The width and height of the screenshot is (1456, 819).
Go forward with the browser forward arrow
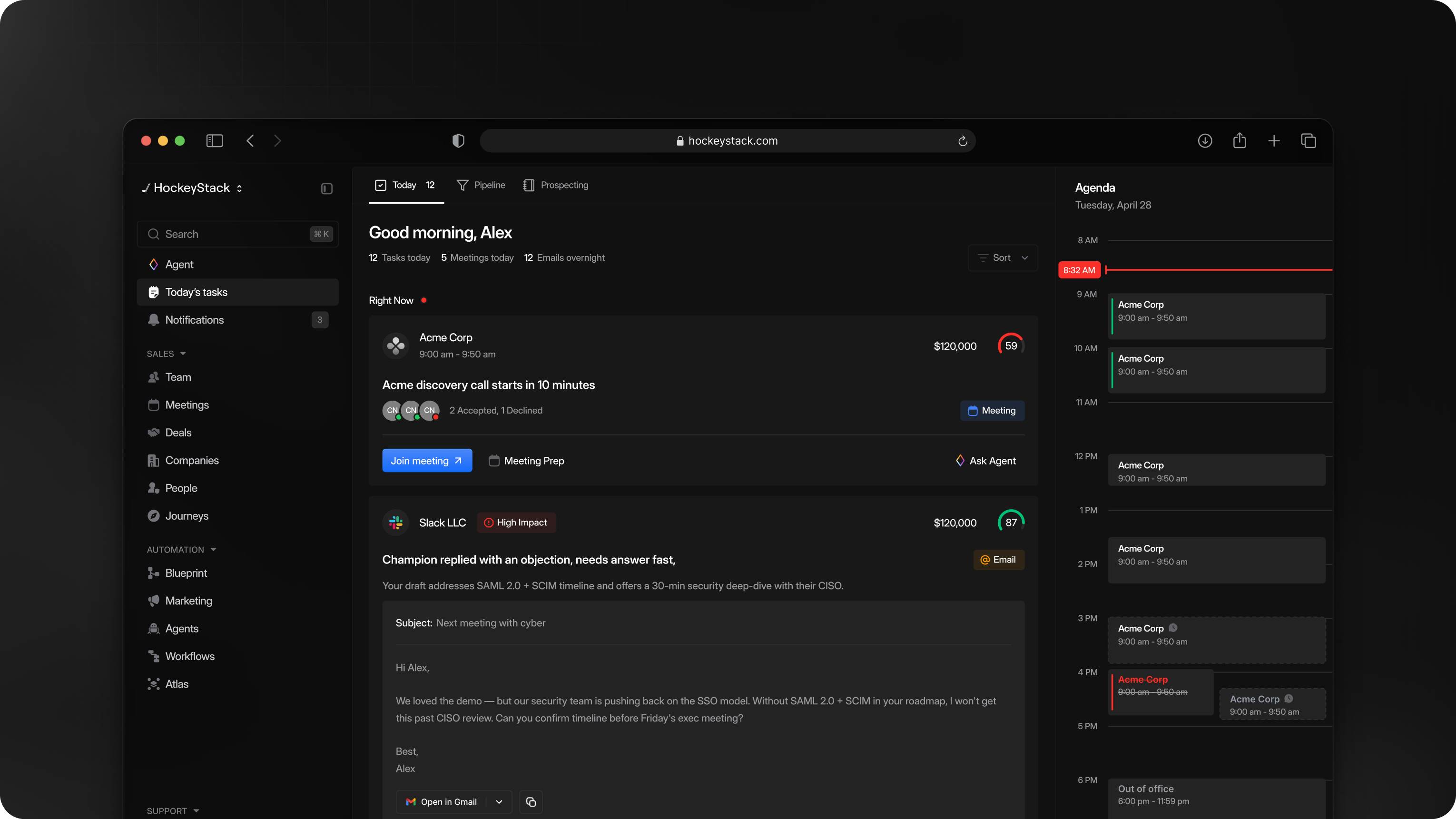(x=277, y=141)
